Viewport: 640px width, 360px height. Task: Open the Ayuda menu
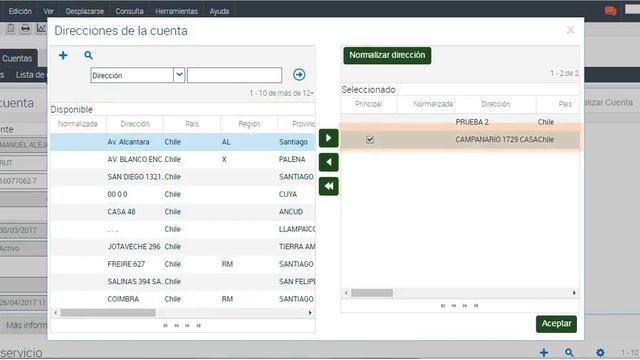219,11
